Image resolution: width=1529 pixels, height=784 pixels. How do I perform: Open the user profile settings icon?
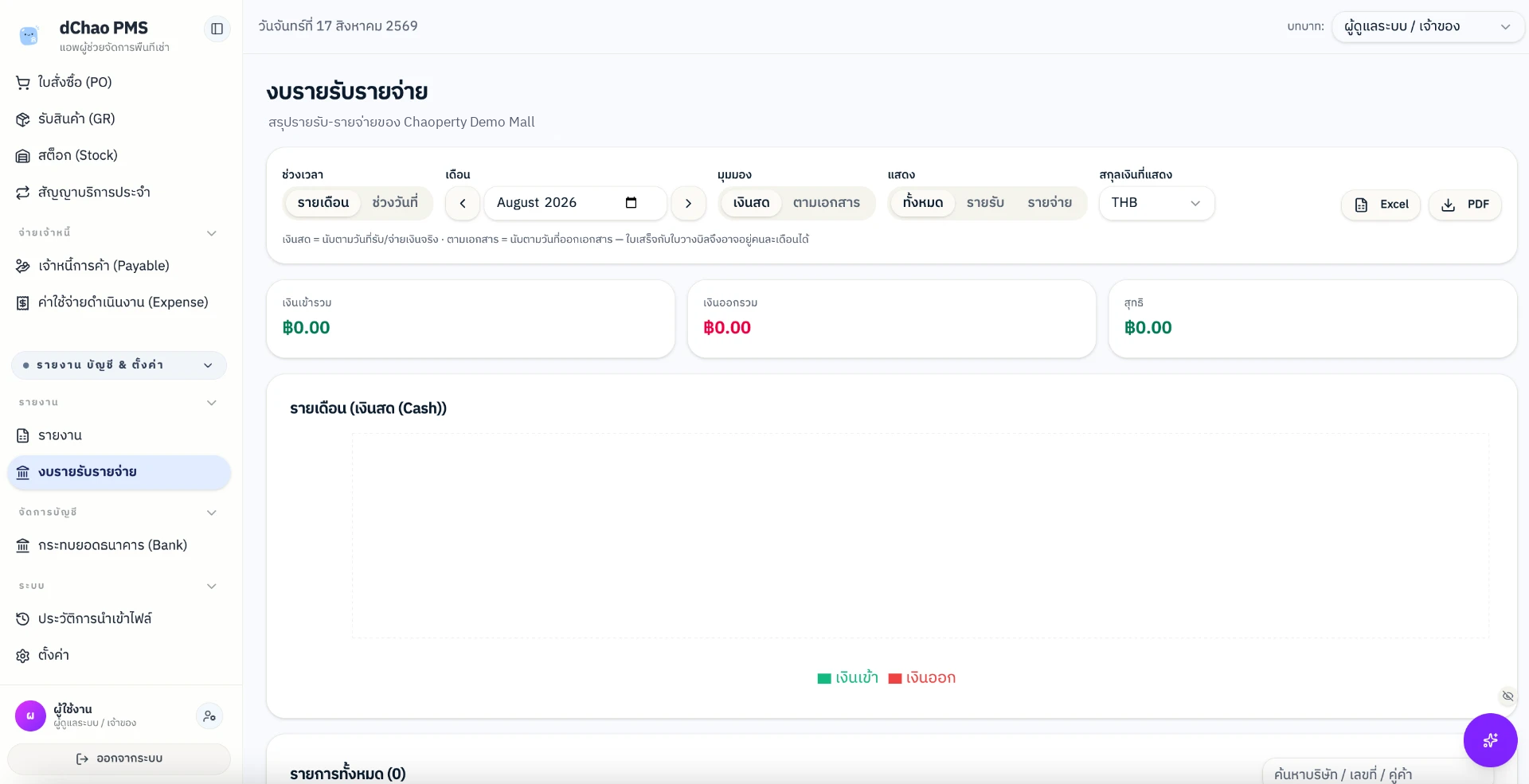[x=209, y=716]
